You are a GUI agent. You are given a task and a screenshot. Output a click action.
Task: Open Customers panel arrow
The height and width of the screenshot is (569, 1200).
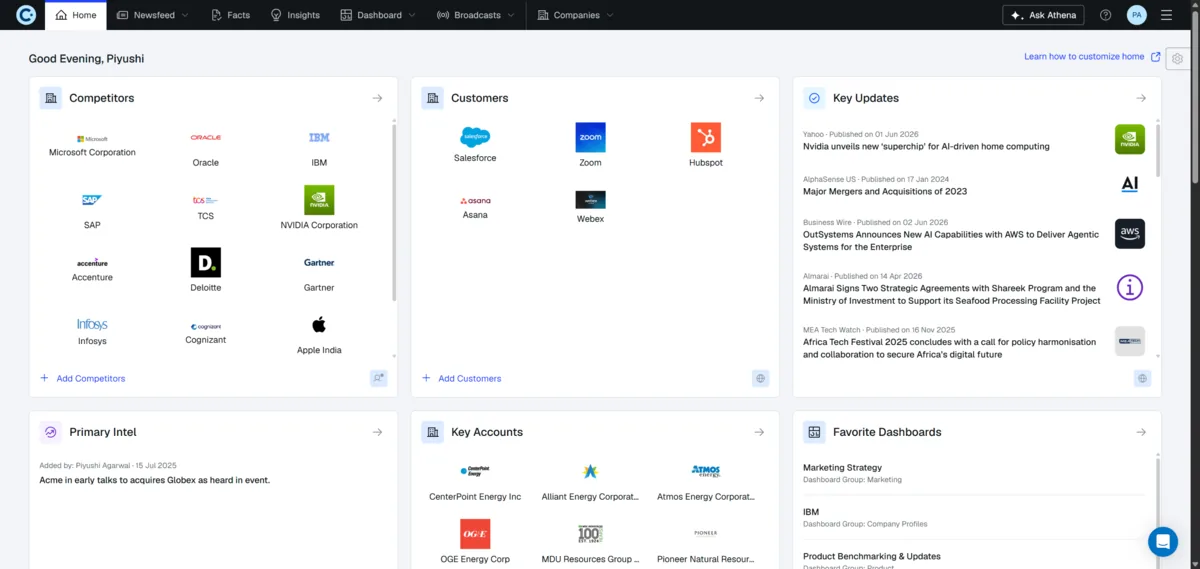[x=759, y=98]
